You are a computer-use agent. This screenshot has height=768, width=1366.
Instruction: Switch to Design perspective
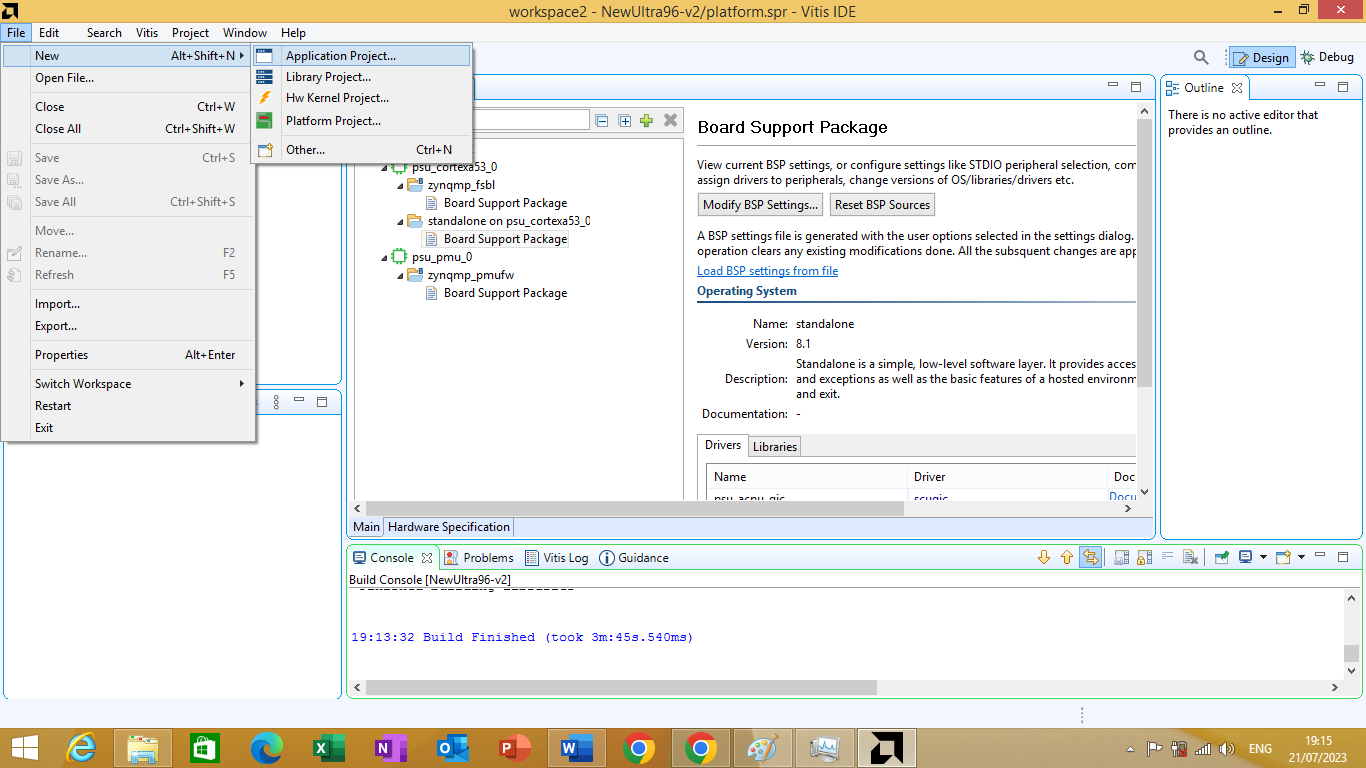point(1261,58)
